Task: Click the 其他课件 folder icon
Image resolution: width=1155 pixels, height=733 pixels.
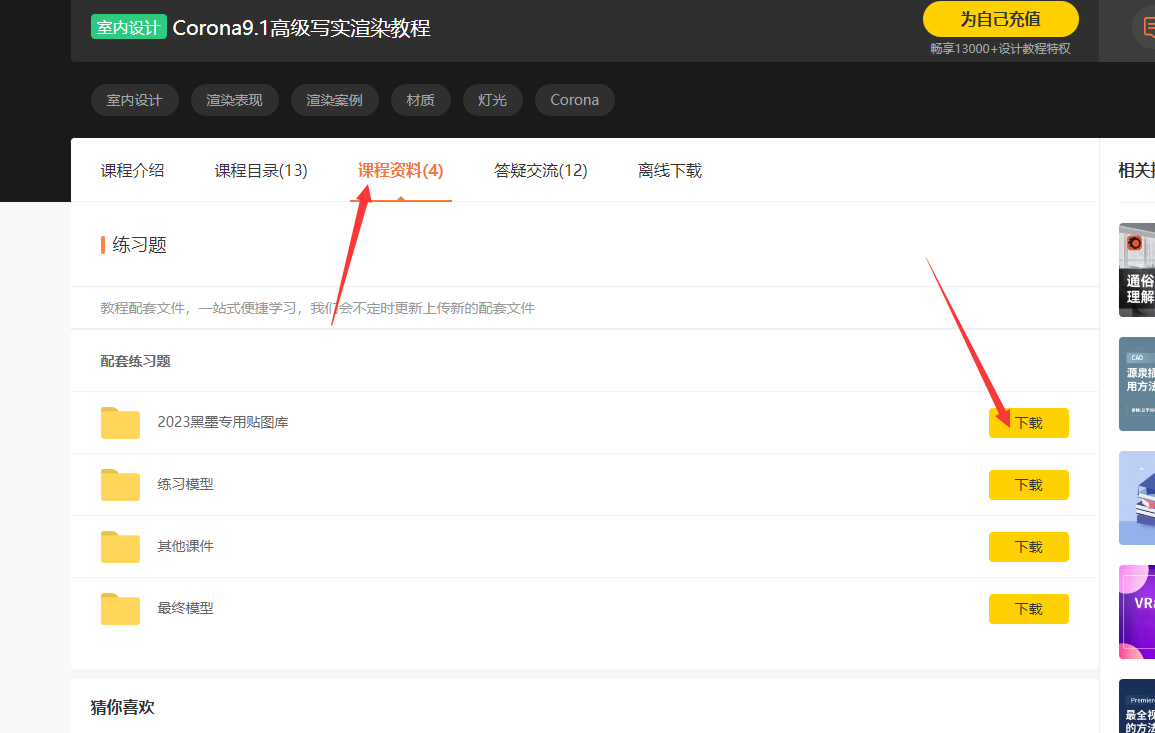Action: click(x=120, y=547)
